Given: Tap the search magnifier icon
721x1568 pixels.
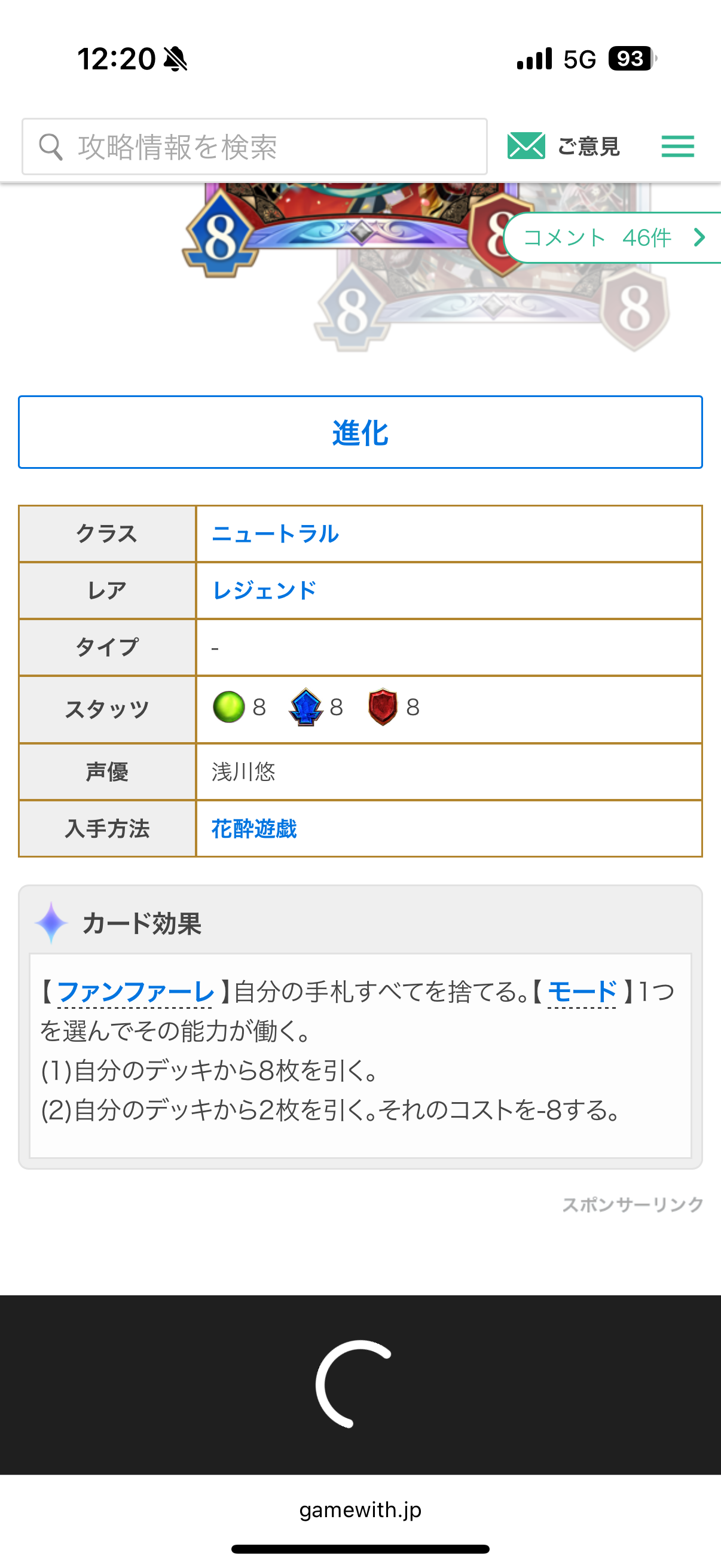Looking at the screenshot, I should tap(50, 147).
